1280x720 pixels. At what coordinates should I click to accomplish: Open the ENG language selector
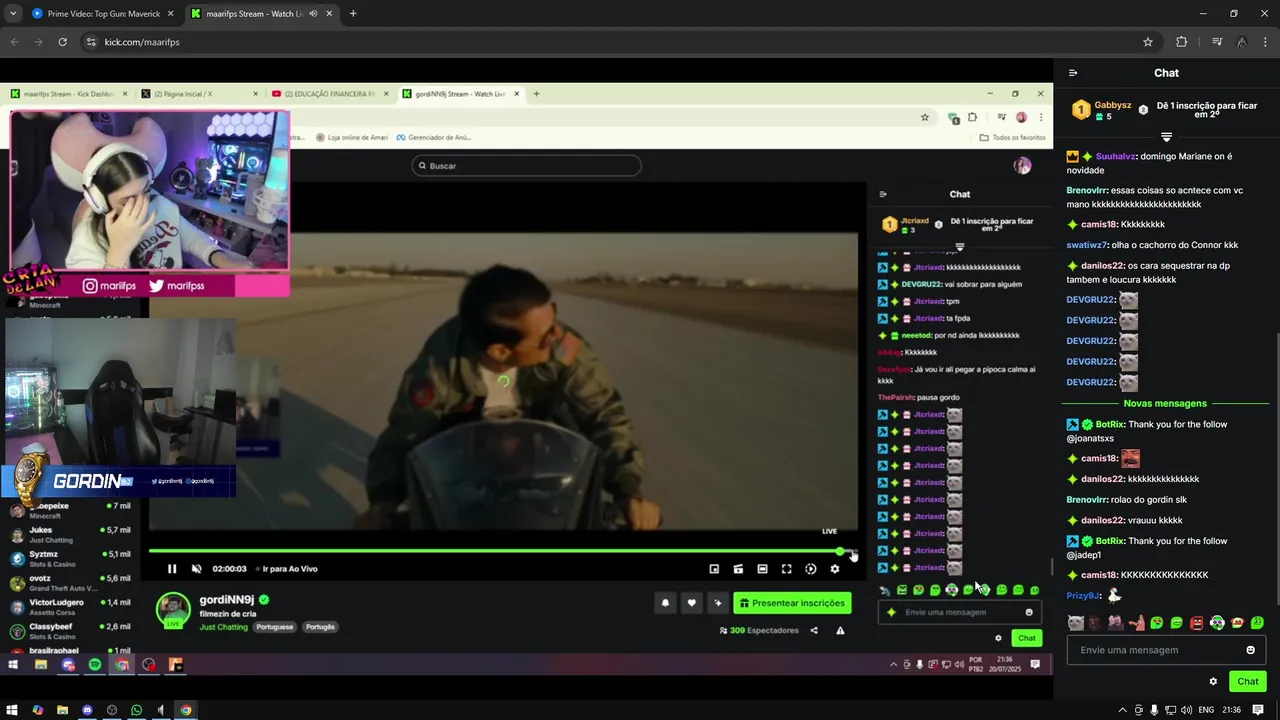click(x=1206, y=710)
